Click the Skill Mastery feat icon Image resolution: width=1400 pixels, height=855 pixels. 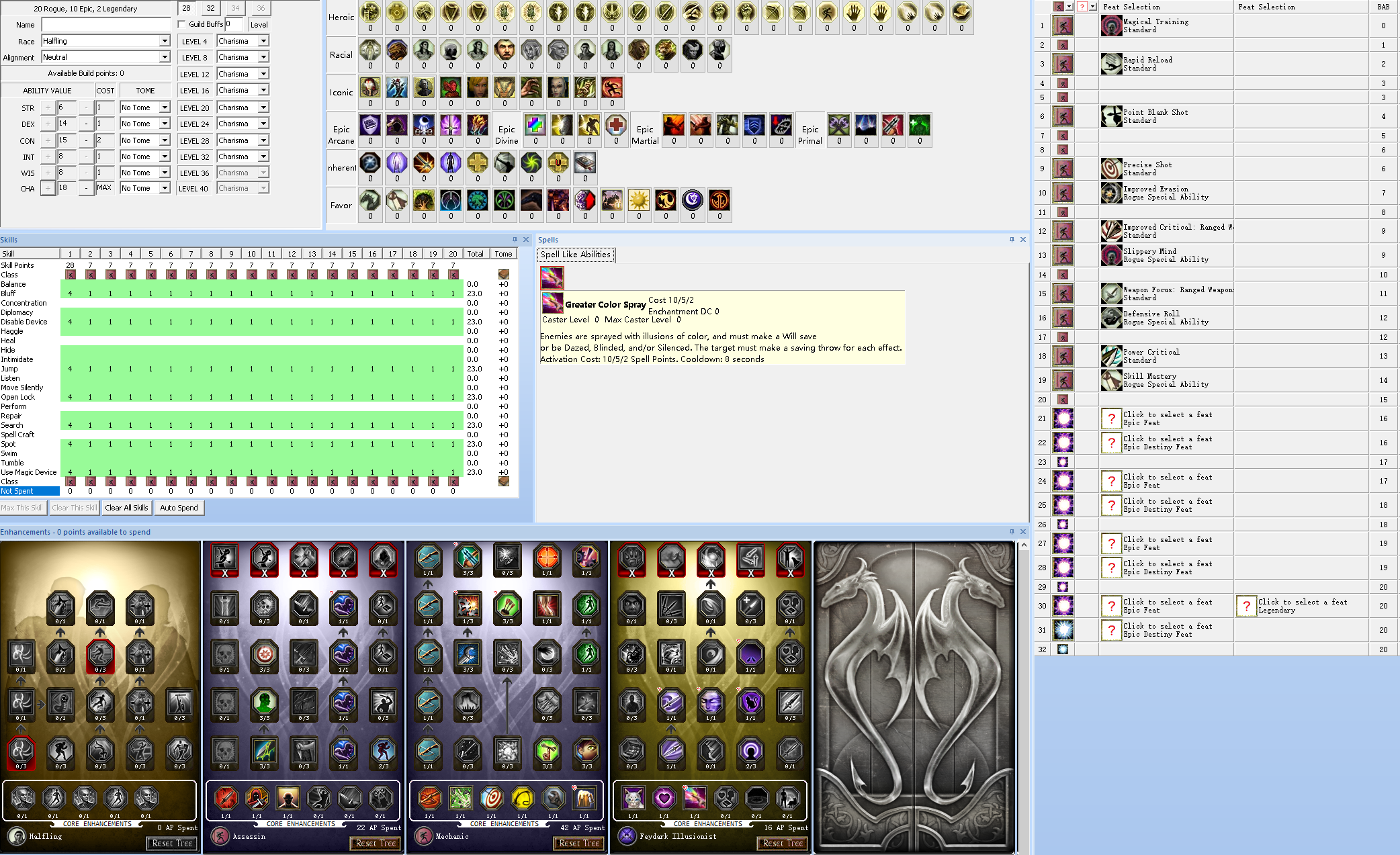click(x=1111, y=380)
